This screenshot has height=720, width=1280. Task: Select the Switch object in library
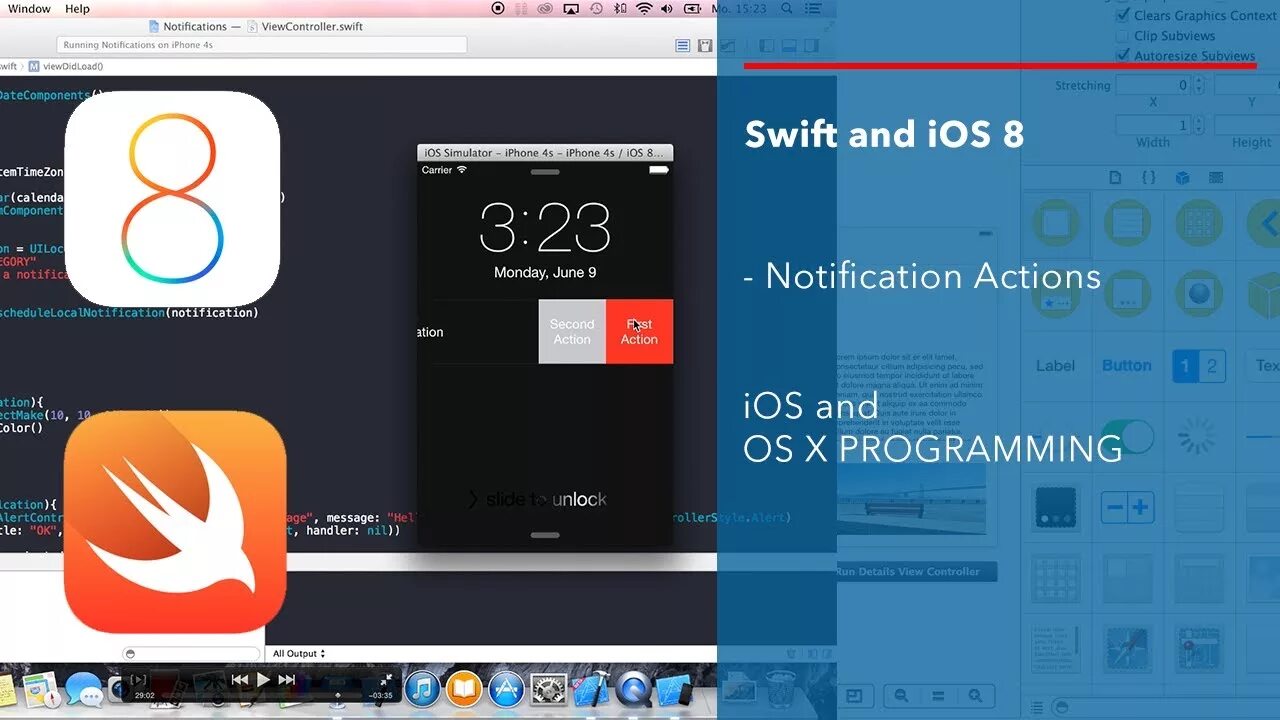[x=1128, y=437]
